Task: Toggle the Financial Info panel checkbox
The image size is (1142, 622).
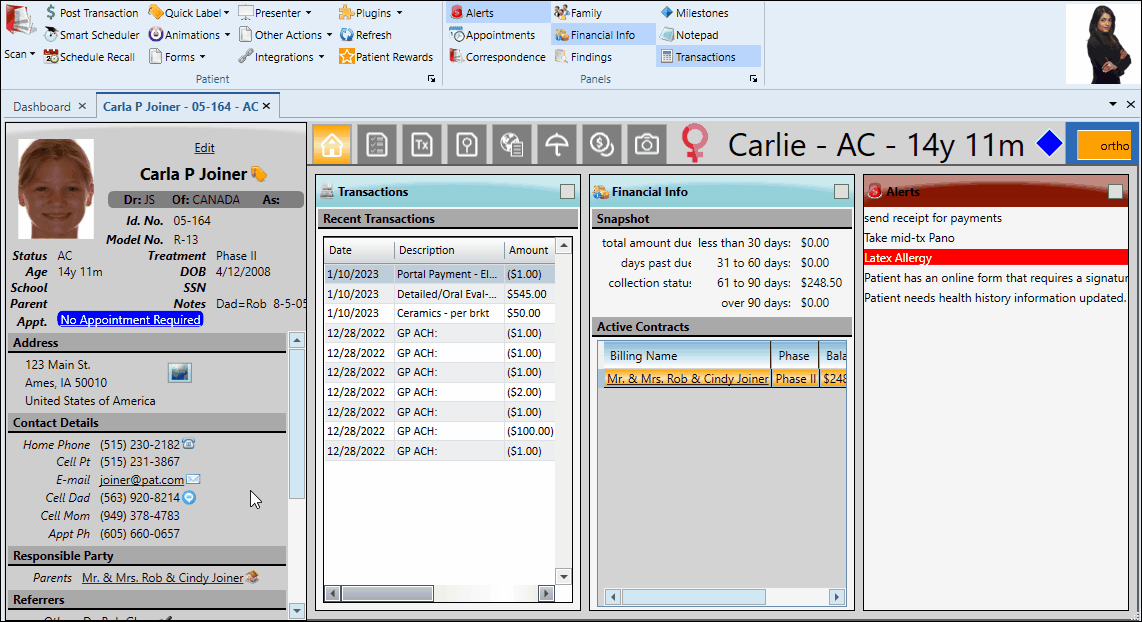Action: point(841,191)
